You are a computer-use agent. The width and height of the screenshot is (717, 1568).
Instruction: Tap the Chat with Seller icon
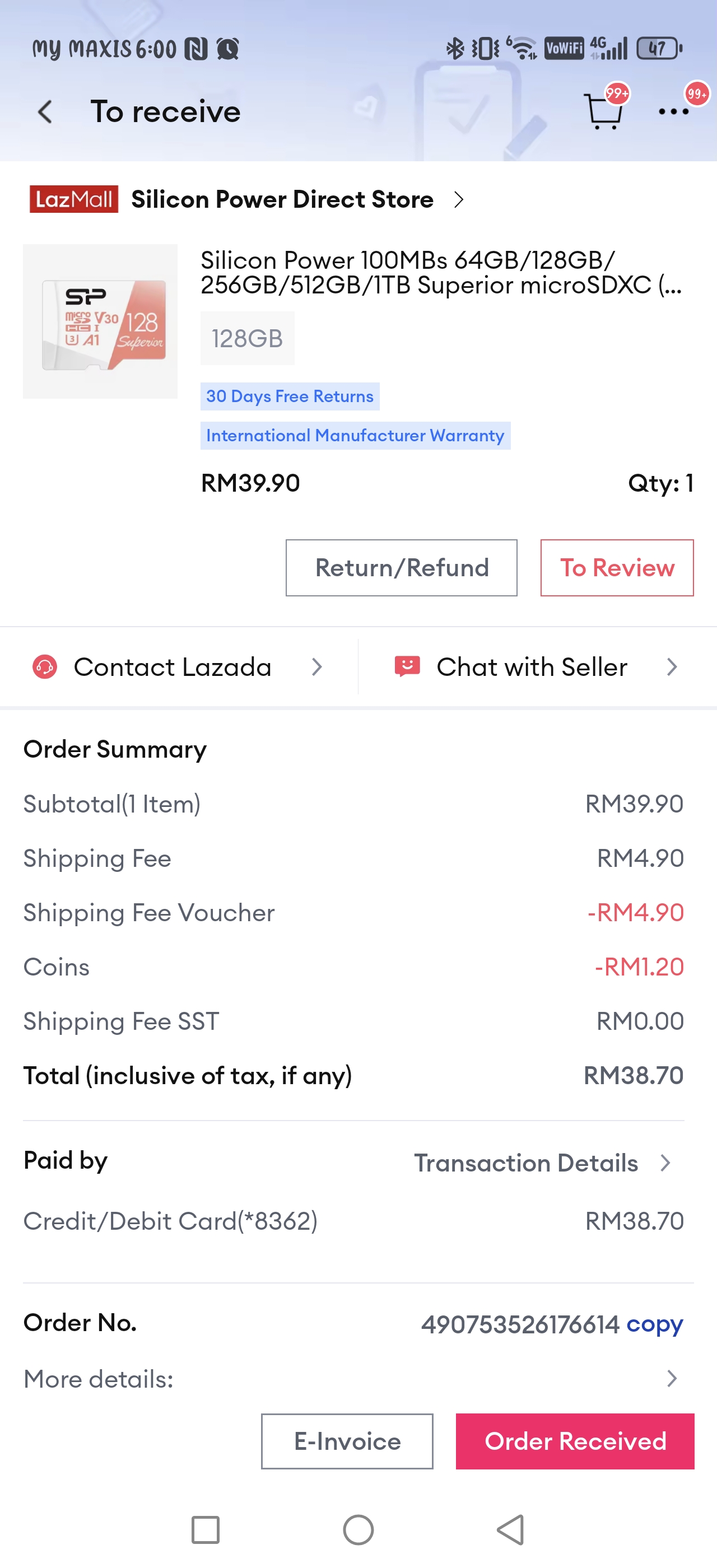tap(407, 666)
